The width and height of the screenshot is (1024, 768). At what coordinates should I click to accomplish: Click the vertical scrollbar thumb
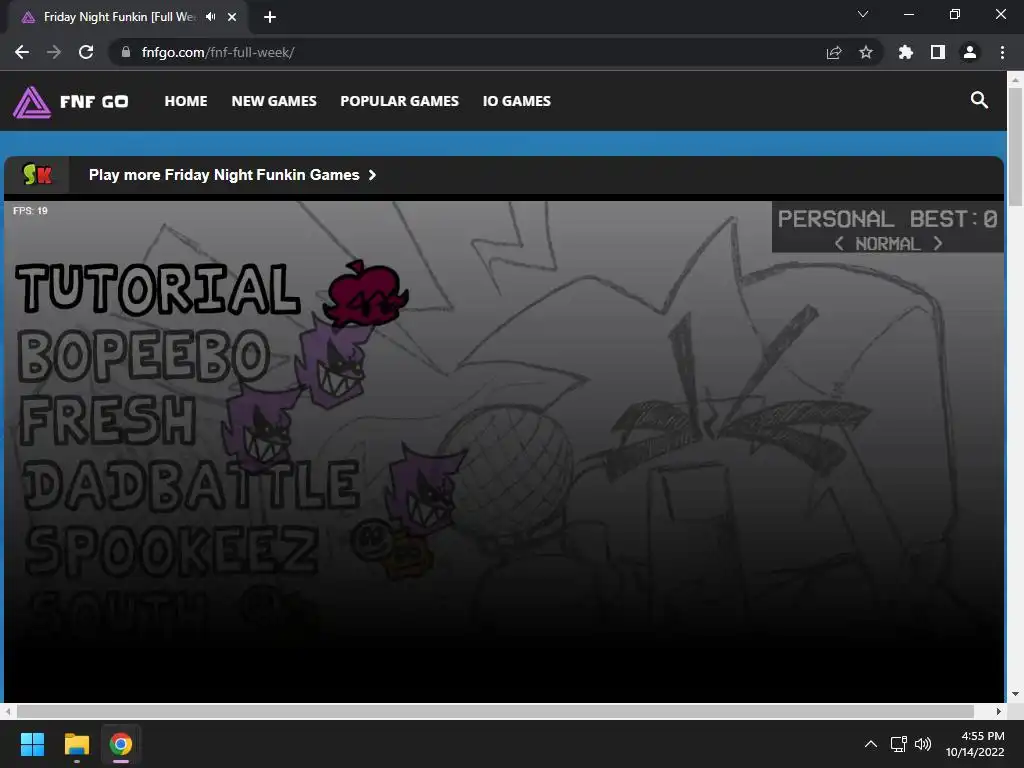pyautogui.click(x=1015, y=147)
